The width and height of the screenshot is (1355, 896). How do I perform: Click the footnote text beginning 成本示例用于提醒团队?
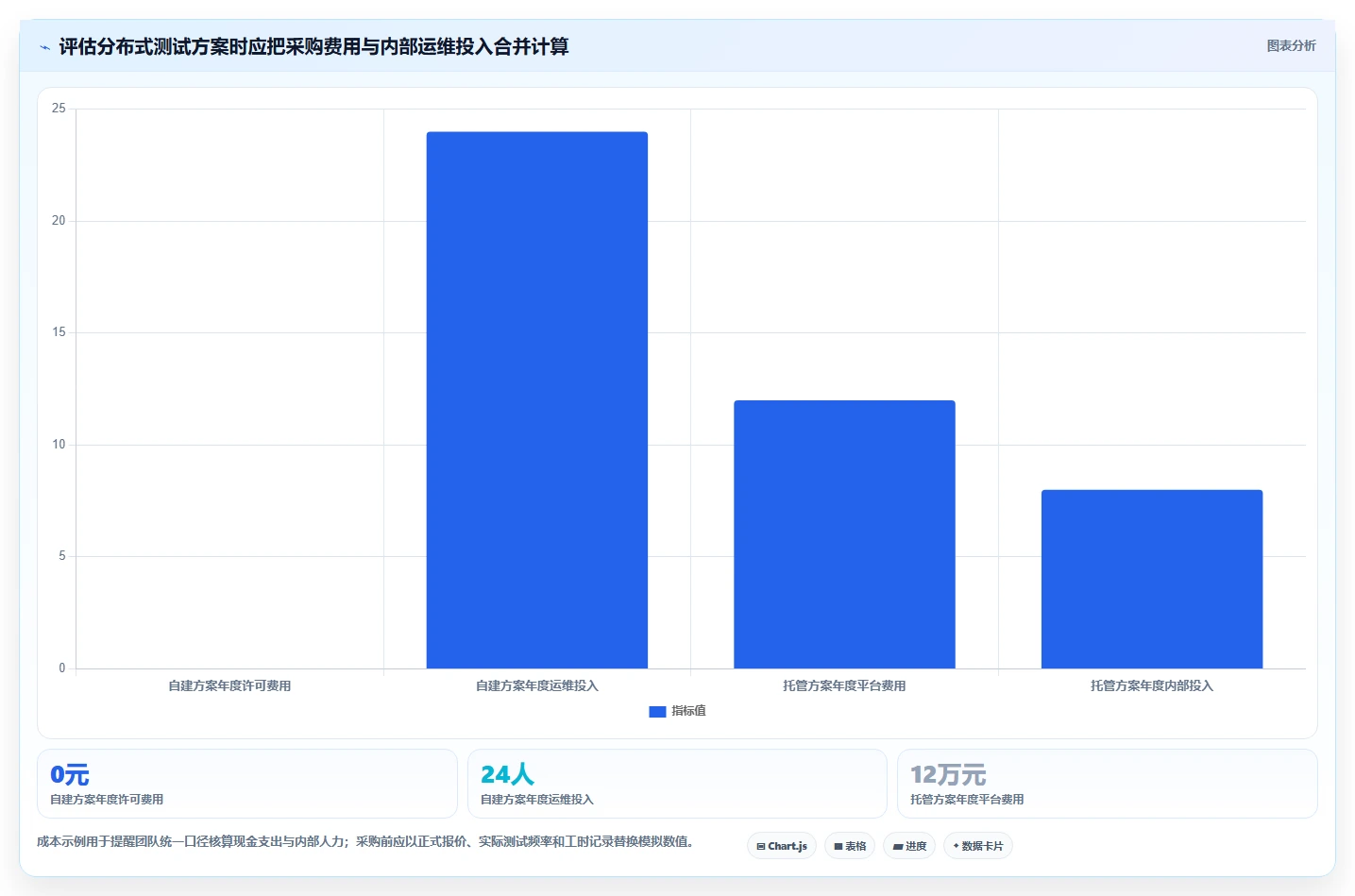click(x=365, y=841)
